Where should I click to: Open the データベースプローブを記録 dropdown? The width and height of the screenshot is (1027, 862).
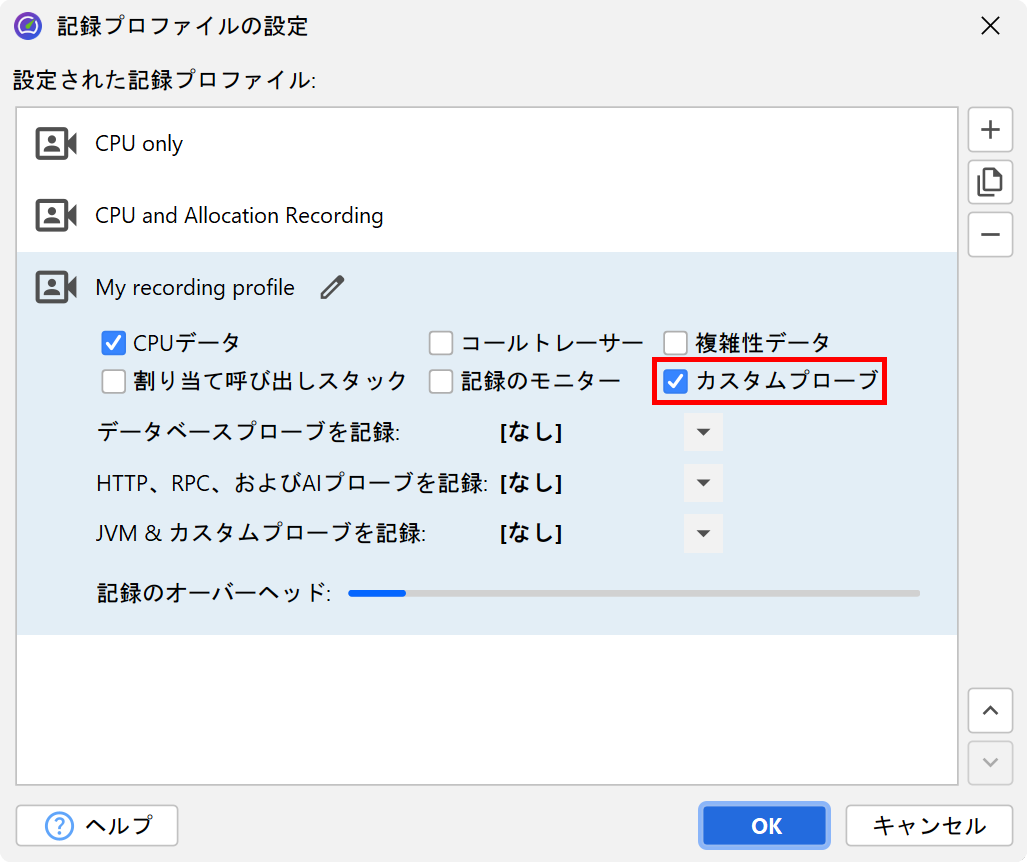[703, 433]
